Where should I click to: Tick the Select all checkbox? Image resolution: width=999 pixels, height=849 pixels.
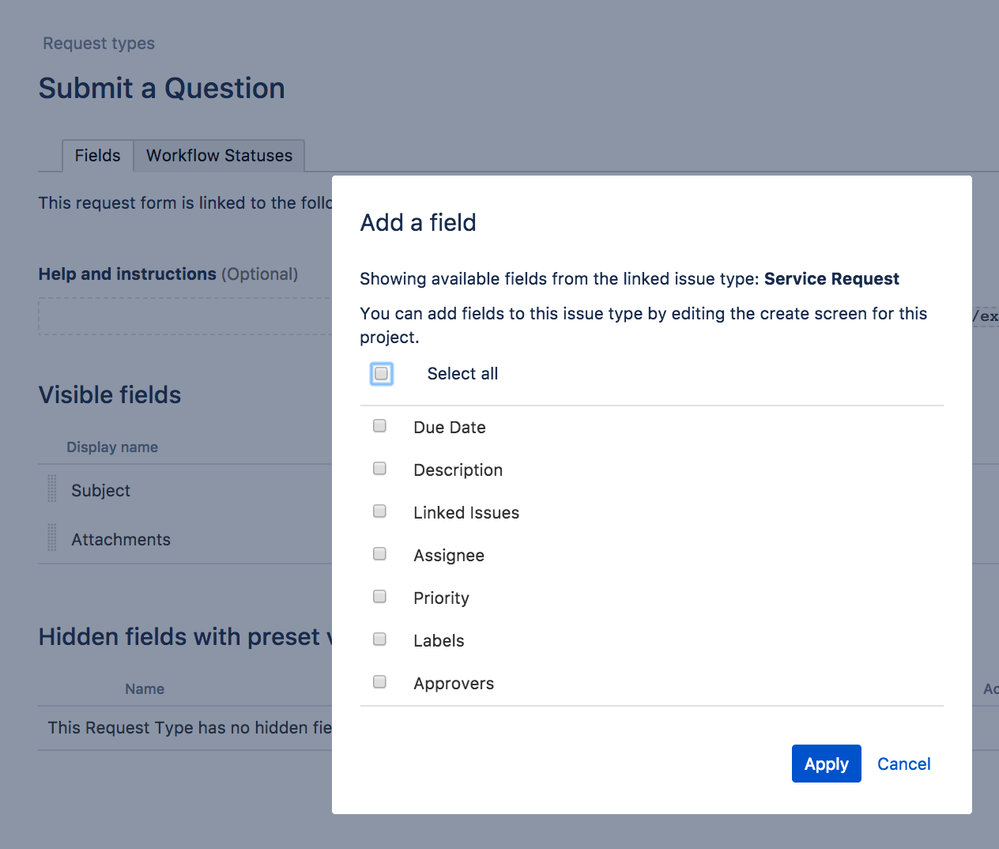[381, 373]
